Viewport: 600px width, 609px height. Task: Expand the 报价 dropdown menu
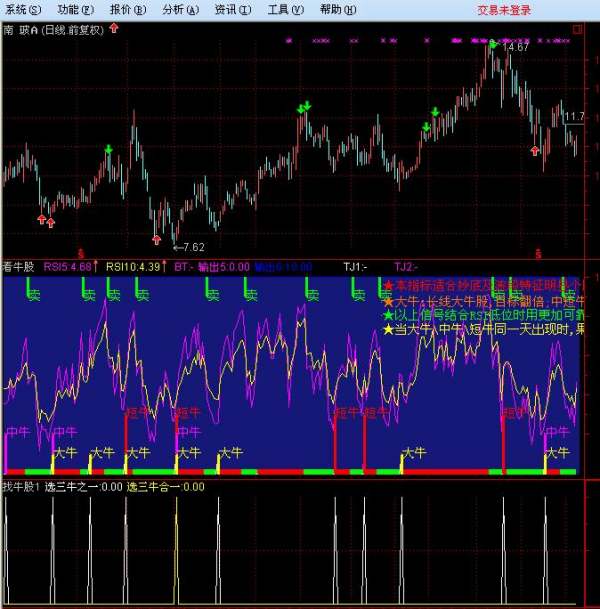[126, 9]
